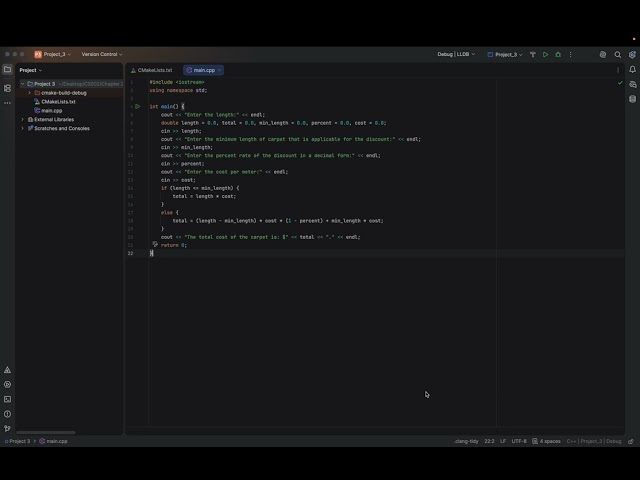
Task: Run Project_3 with the green play button
Action: 545,54
